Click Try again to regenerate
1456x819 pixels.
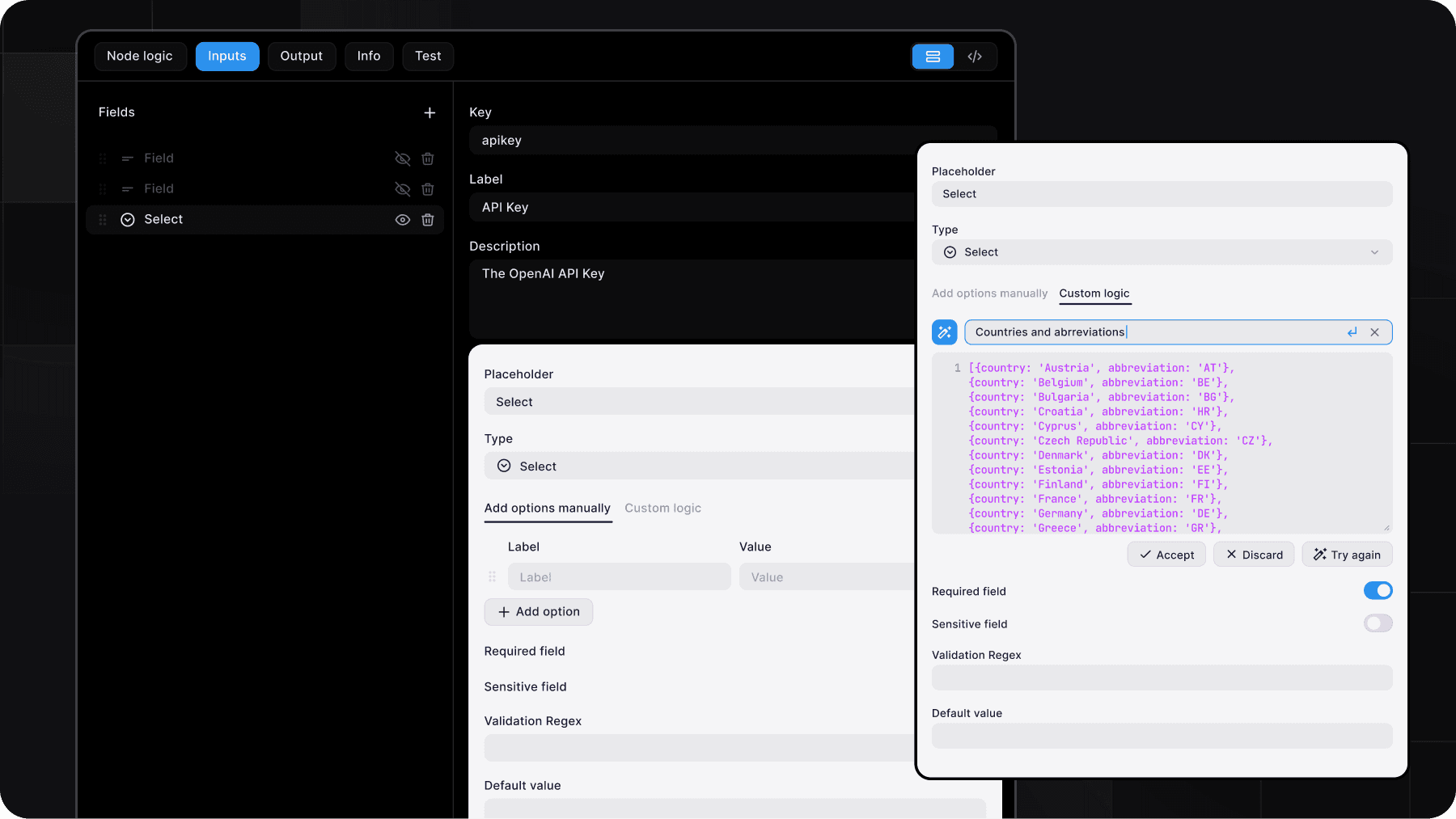[1347, 555]
